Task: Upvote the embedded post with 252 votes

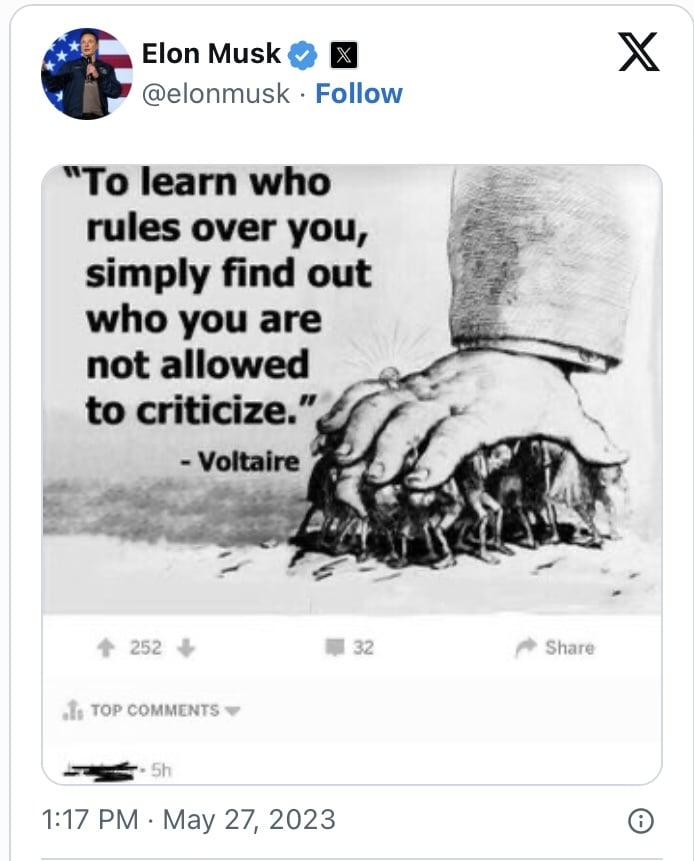Action: click(x=105, y=648)
